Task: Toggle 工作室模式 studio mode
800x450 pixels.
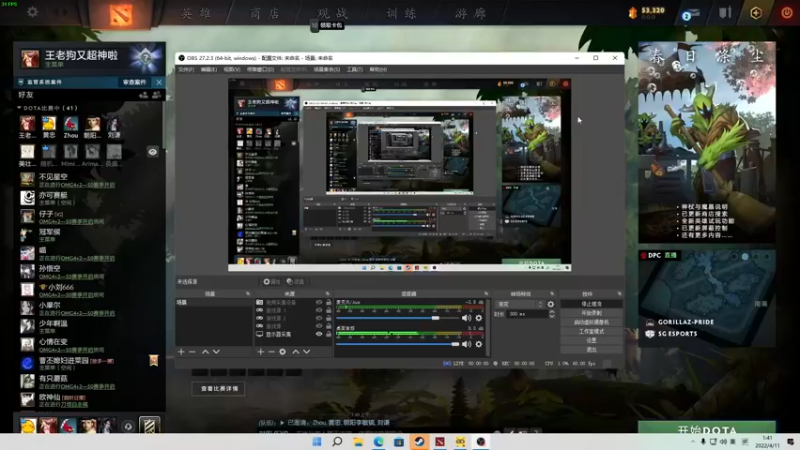Action: pos(591,331)
